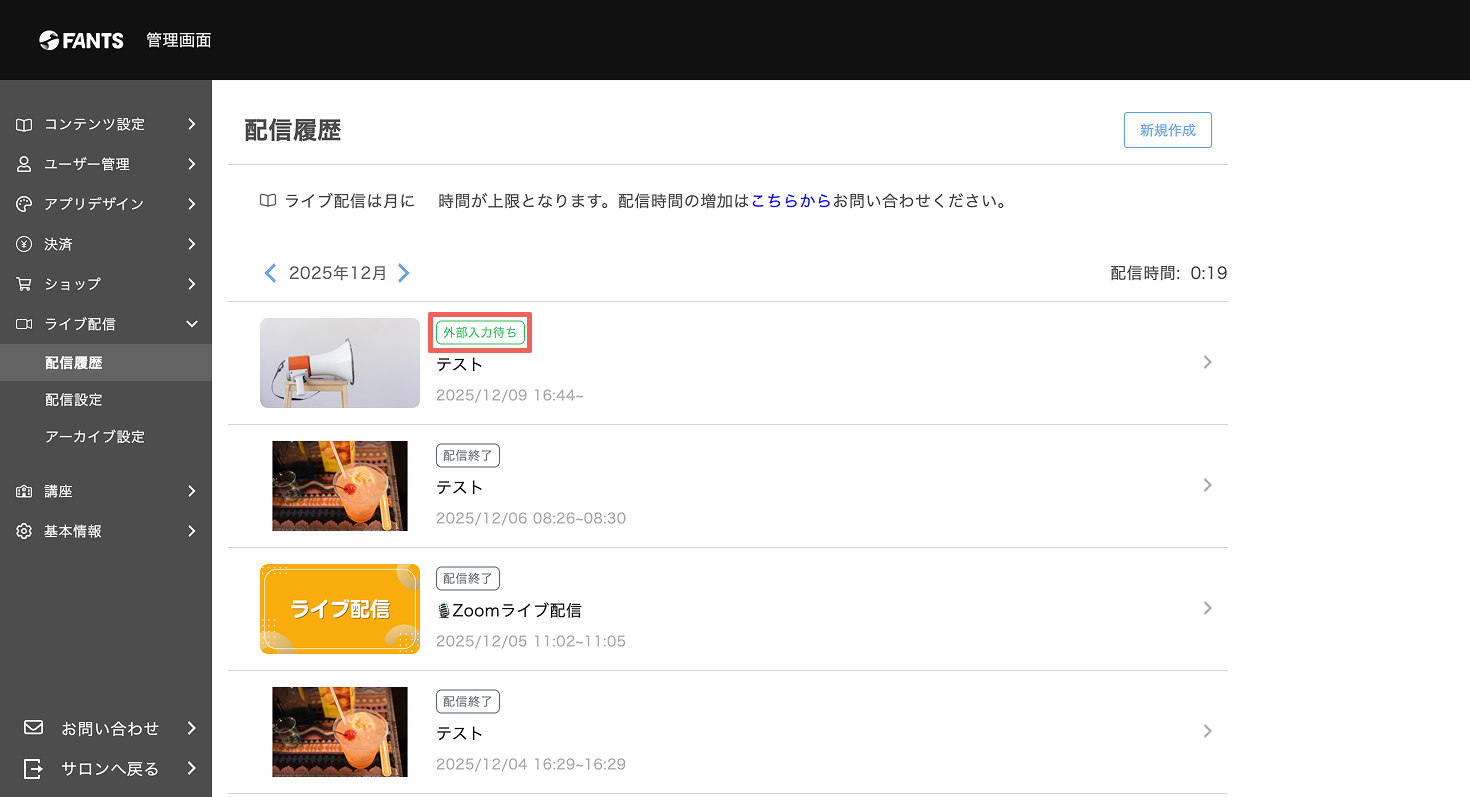Viewport: 1470px width, 797px height.
Task: Click the palette icon beside アプリデザイン
Action: point(24,204)
